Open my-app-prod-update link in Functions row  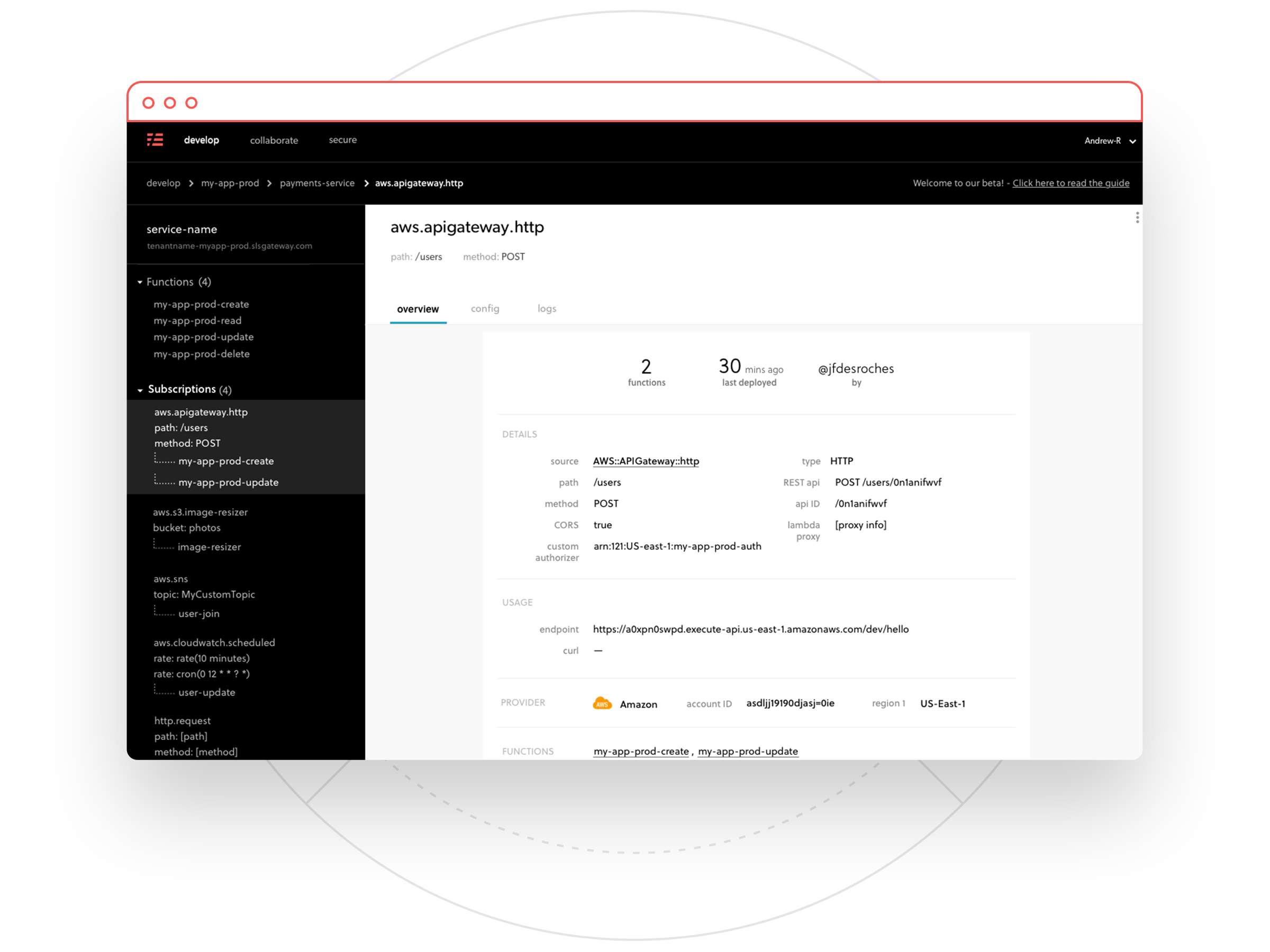pos(748,751)
